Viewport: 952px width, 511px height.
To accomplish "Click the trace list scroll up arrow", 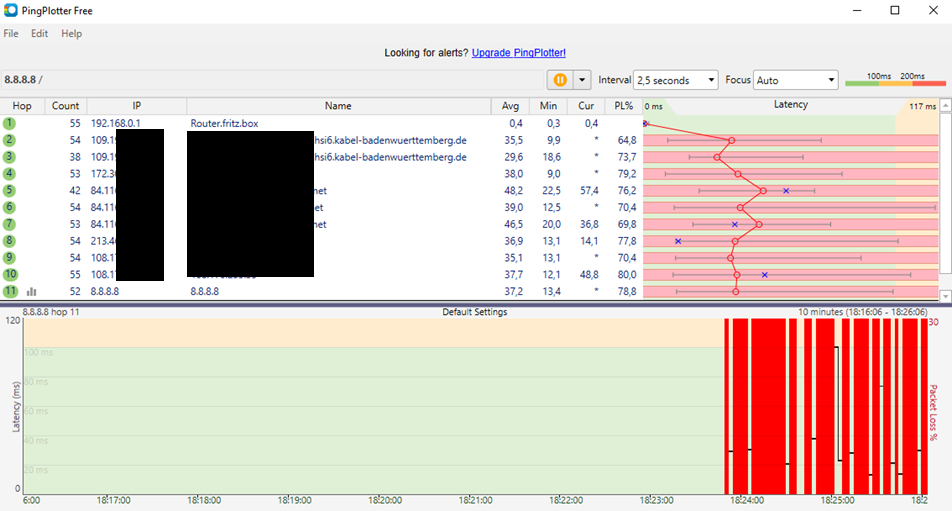I will click(945, 106).
